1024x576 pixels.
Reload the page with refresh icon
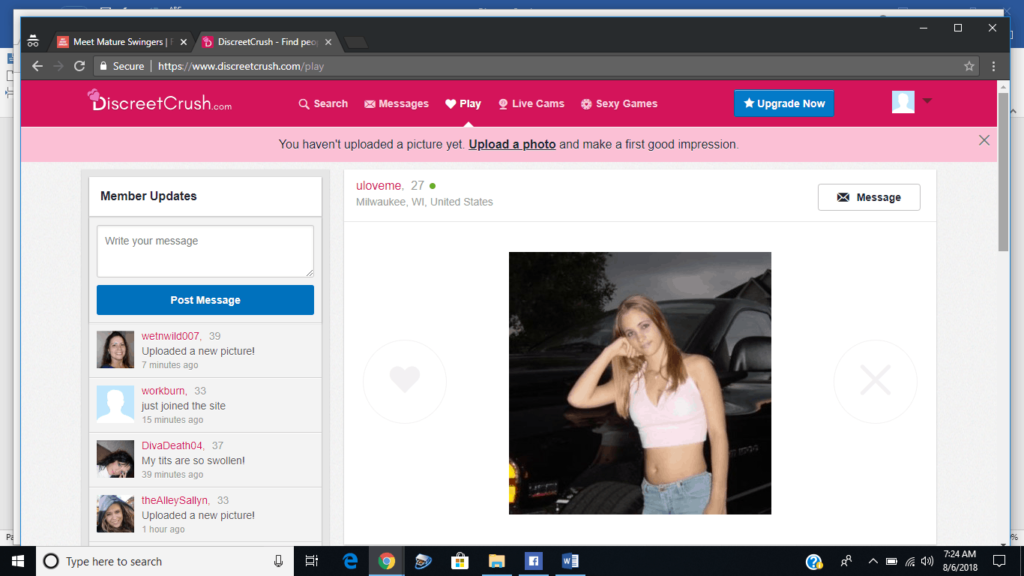coord(80,66)
